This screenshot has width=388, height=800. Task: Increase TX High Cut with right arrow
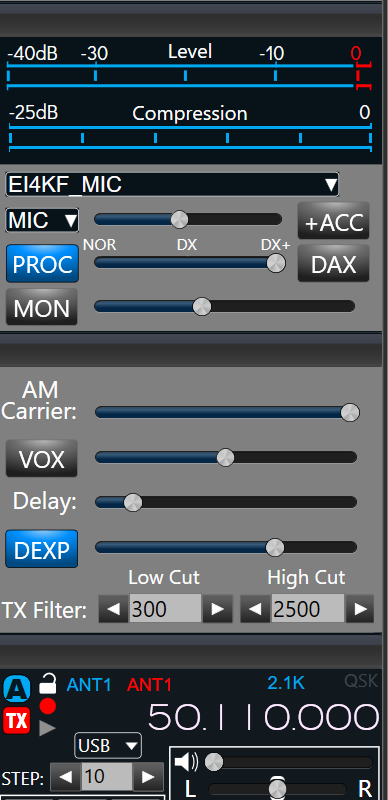360,609
